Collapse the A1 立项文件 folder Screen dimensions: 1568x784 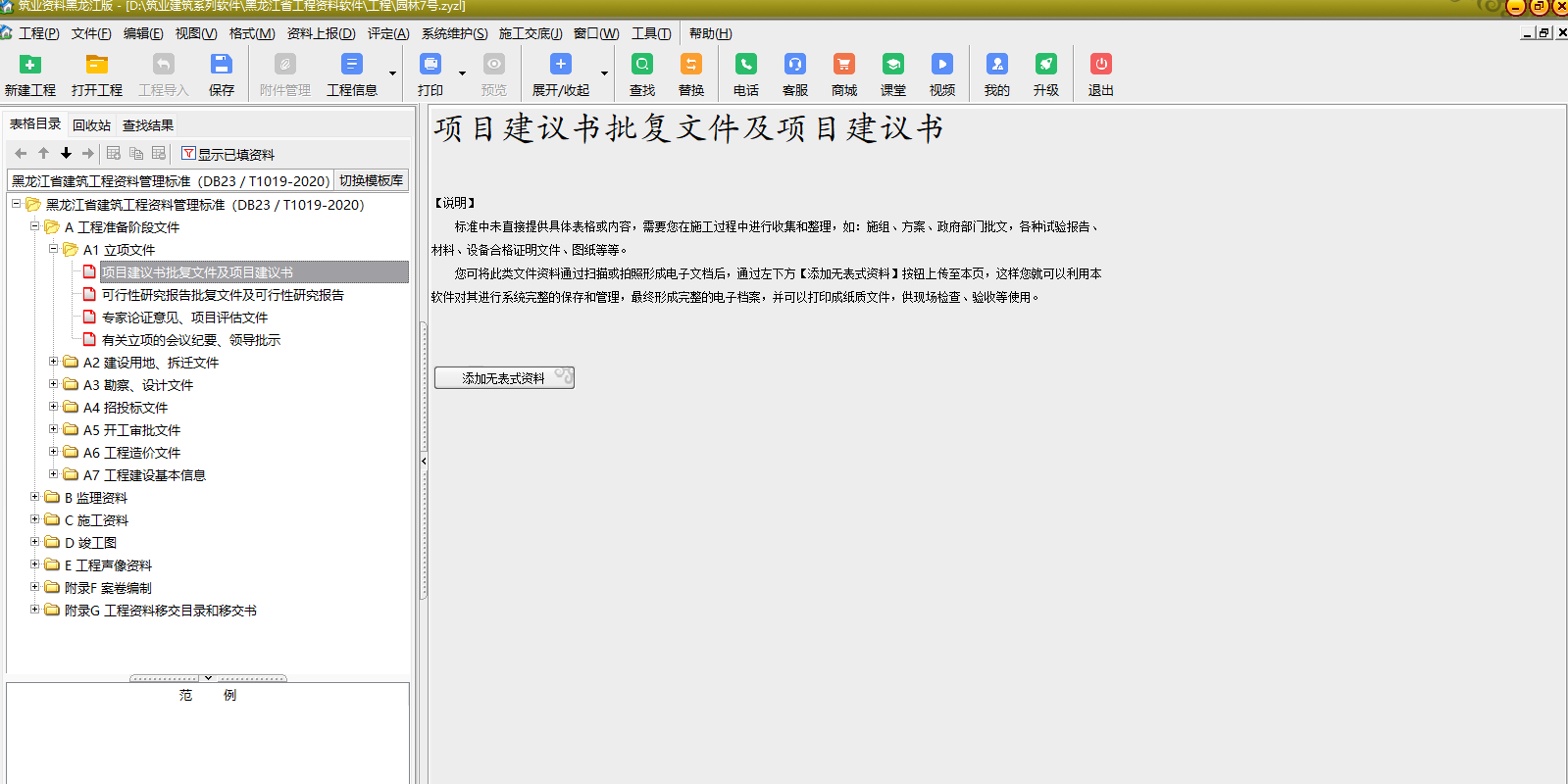pos(54,249)
